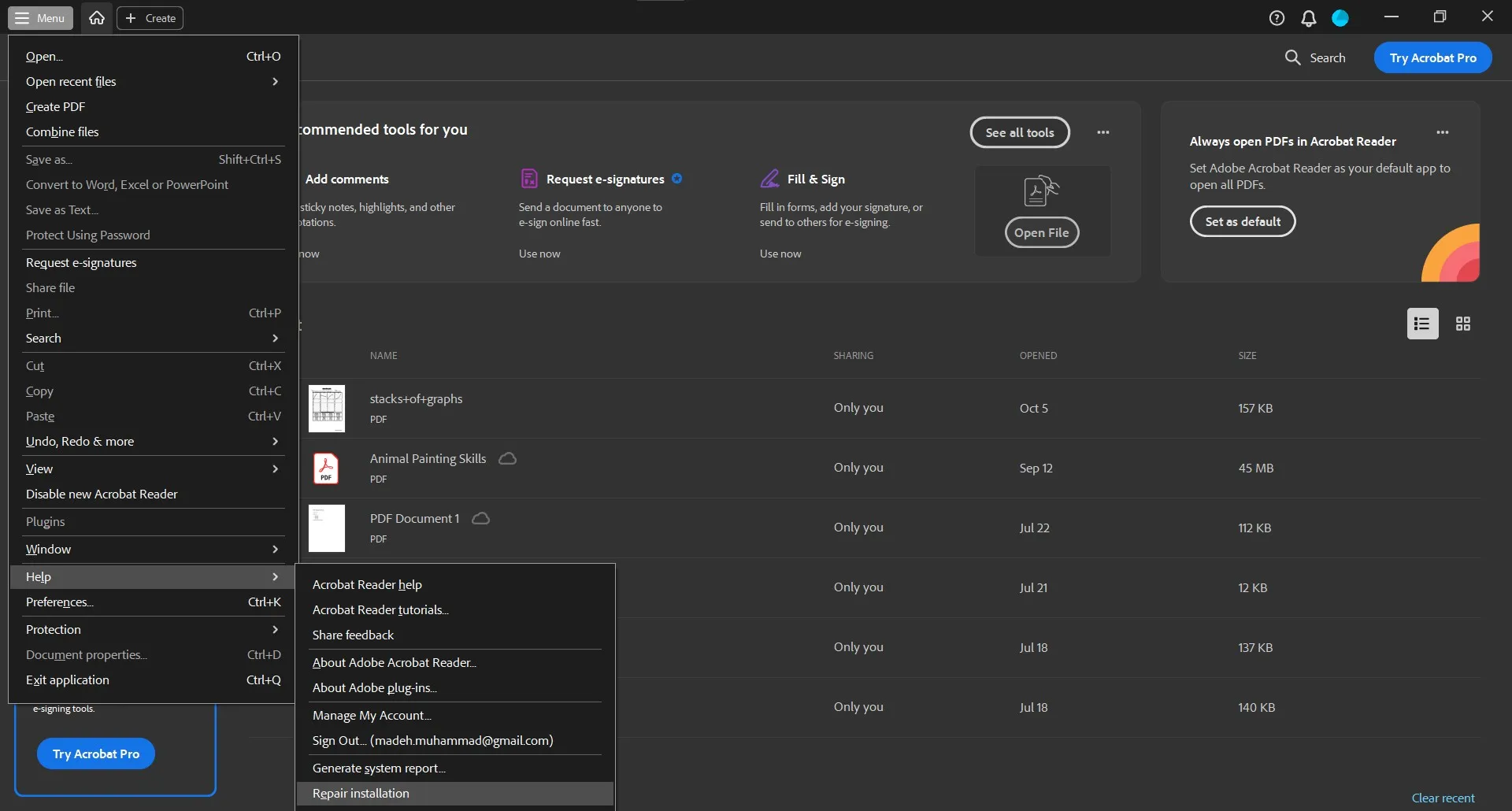Select Repair installation from Help submenu

pyautogui.click(x=361, y=794)
